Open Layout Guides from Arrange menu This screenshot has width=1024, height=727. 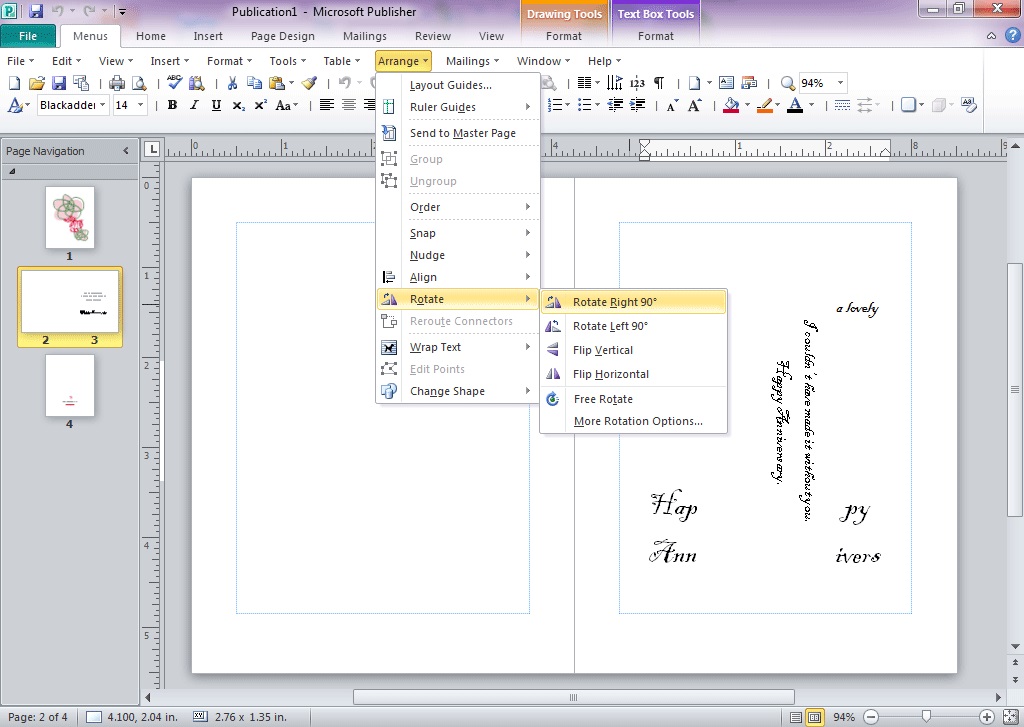point(450,85)
